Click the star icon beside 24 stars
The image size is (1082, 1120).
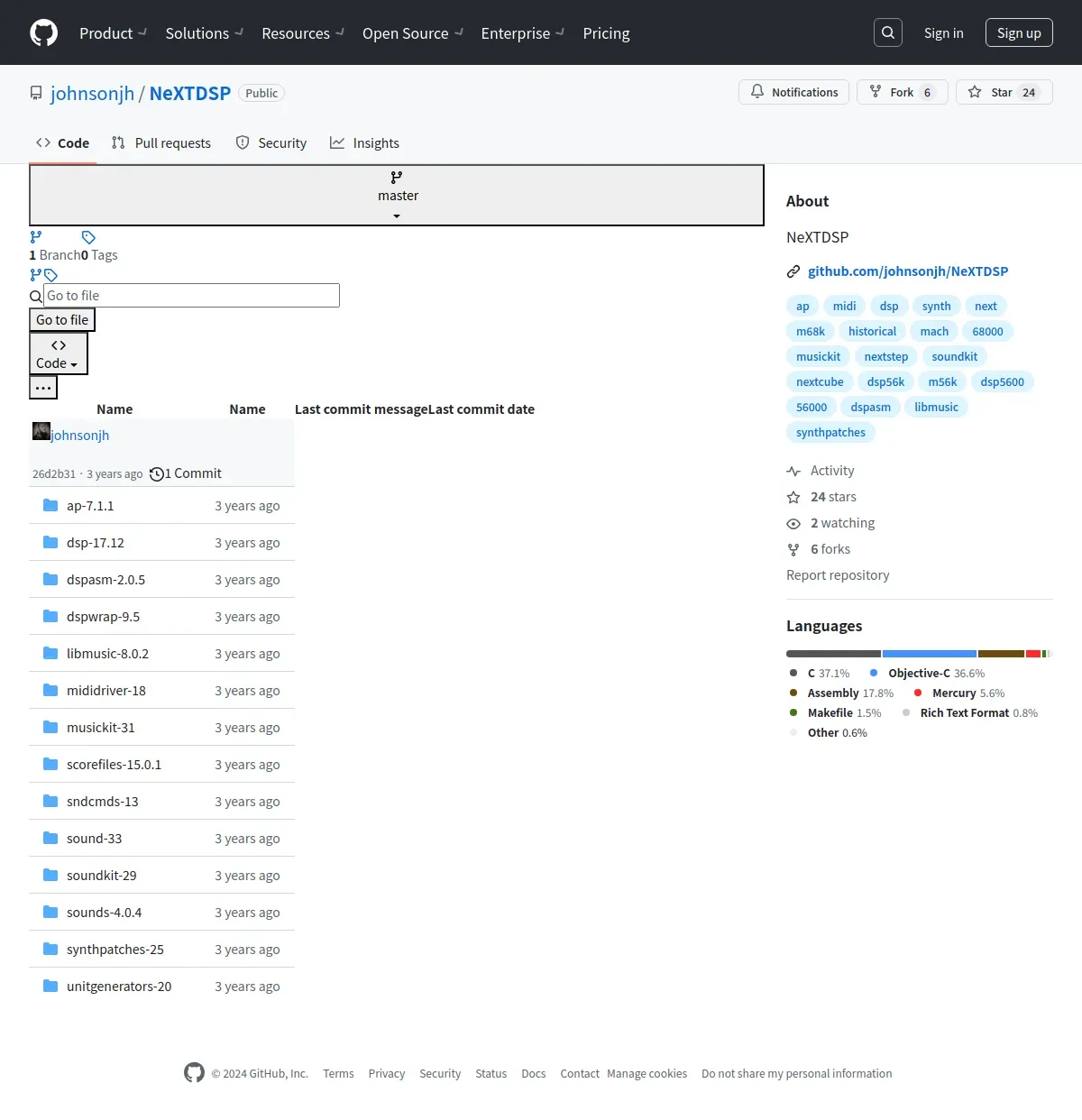point(793,497)
